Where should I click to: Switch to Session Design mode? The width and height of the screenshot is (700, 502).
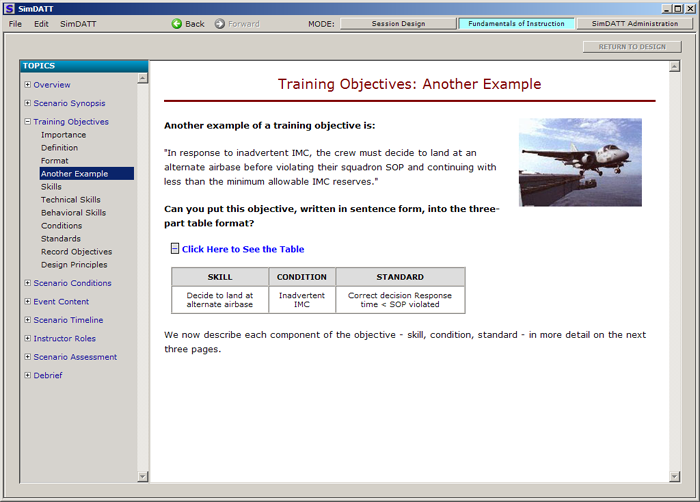(397, 23)
